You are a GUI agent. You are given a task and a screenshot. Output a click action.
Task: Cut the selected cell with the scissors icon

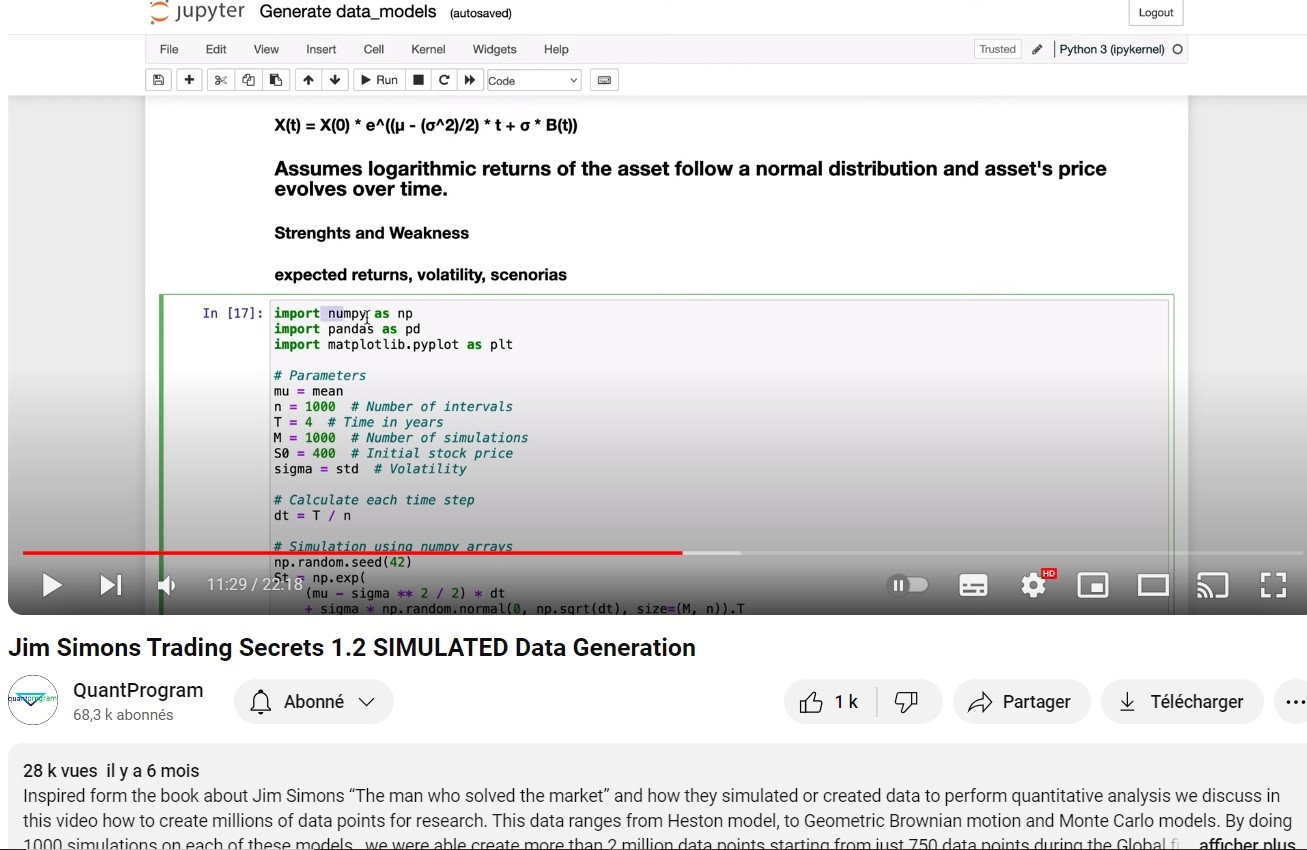pyautogui.click(x=221, y=80)
